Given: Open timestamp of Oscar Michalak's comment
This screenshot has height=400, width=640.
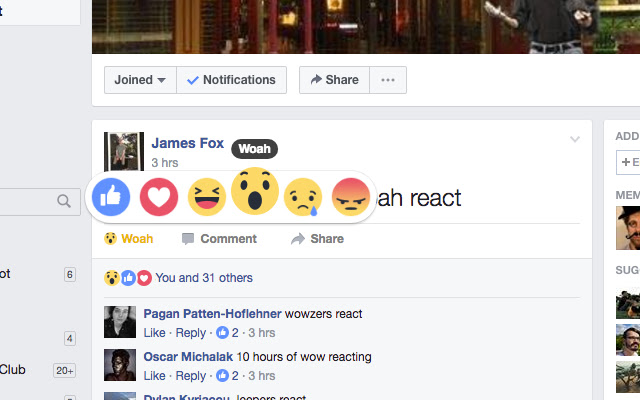Looking at the screenshot, I should (x=262, y=376).
